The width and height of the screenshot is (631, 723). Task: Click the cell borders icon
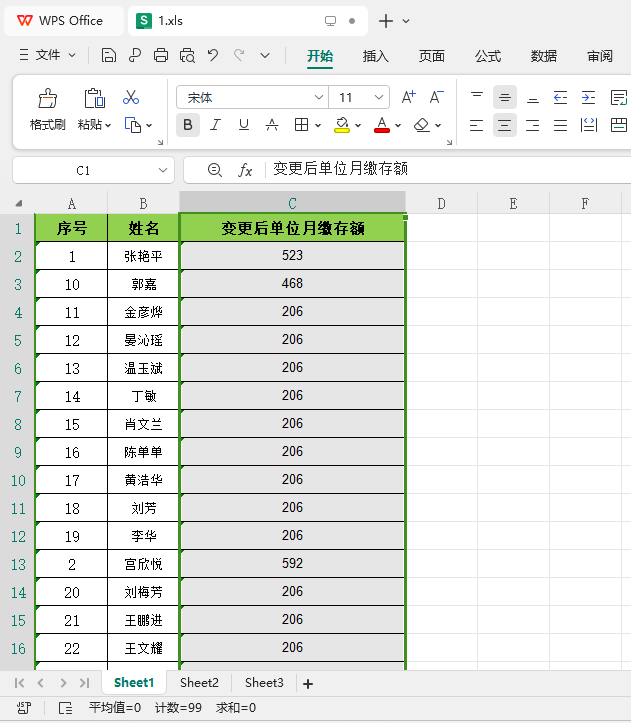click(301, 125)
